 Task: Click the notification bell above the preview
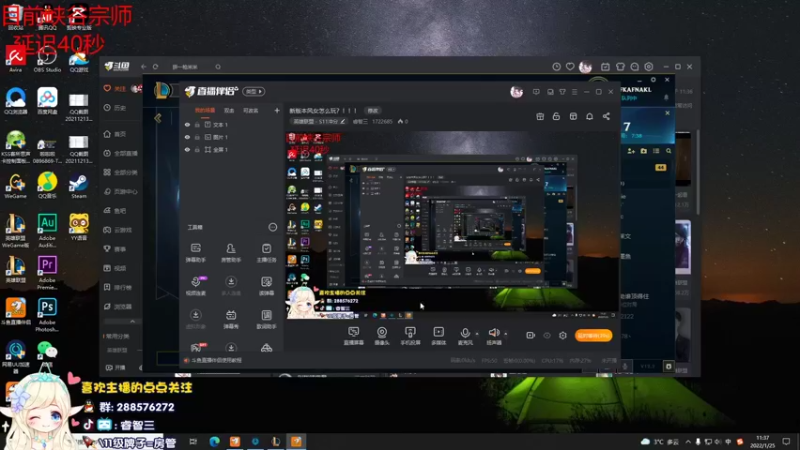point(589,116)
